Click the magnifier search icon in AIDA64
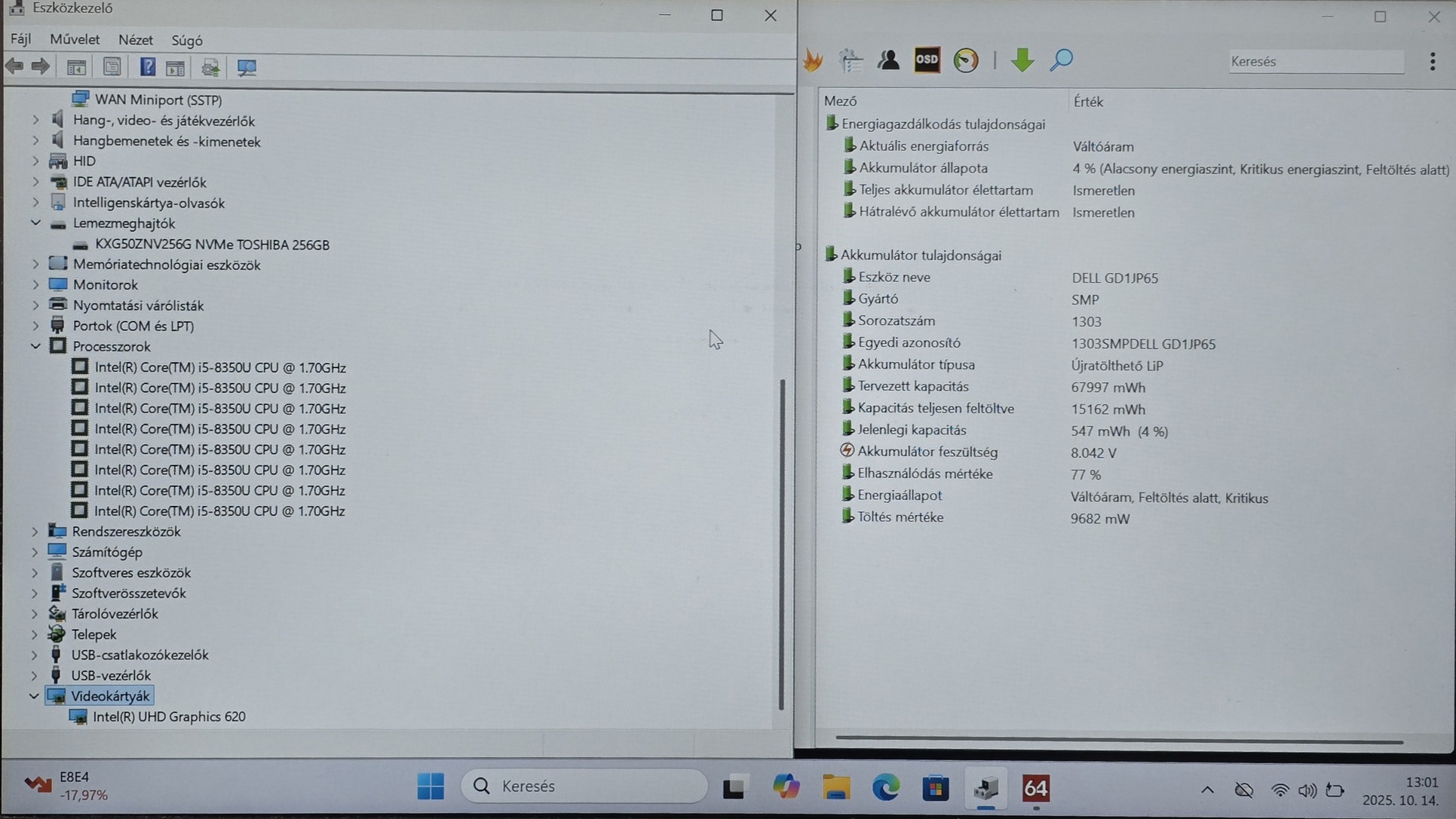 [1061, 60]
